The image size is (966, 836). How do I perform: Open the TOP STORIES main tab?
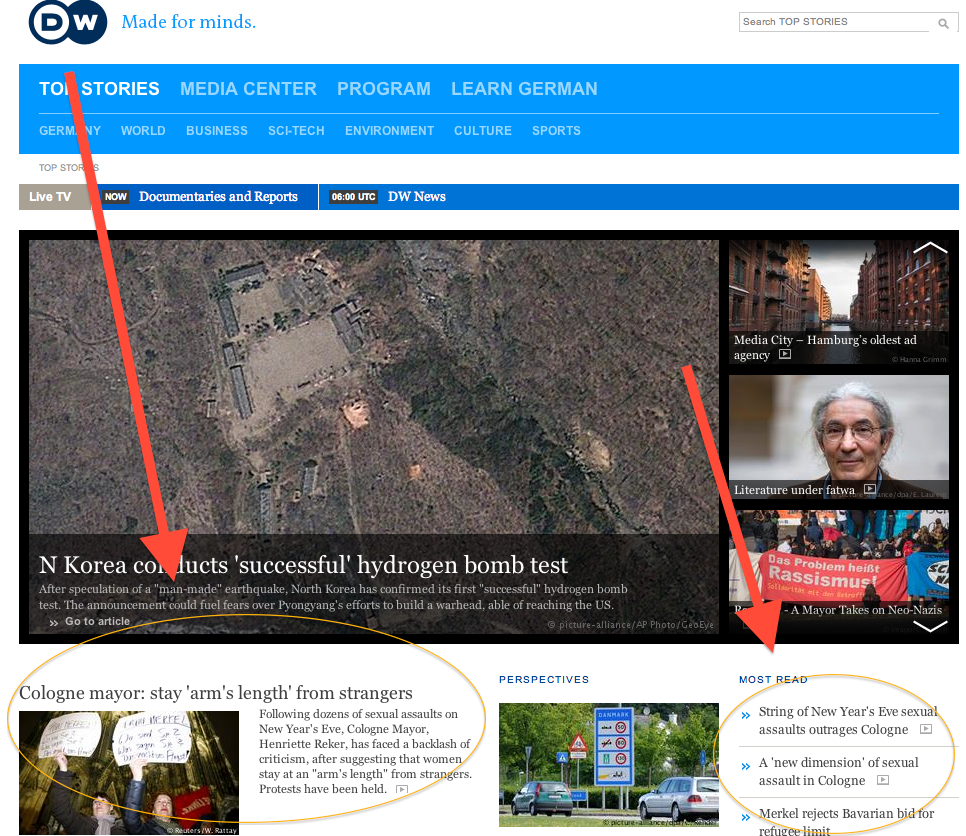tap(99, 89)
